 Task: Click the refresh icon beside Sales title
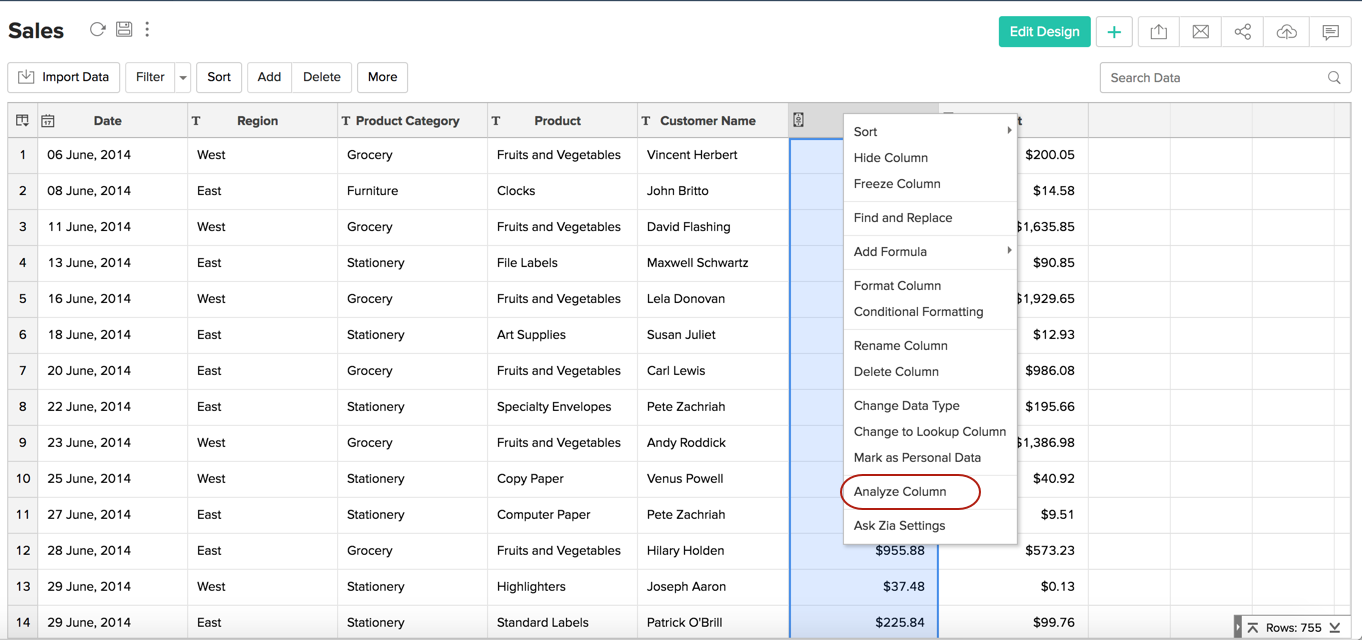point(97,30)
